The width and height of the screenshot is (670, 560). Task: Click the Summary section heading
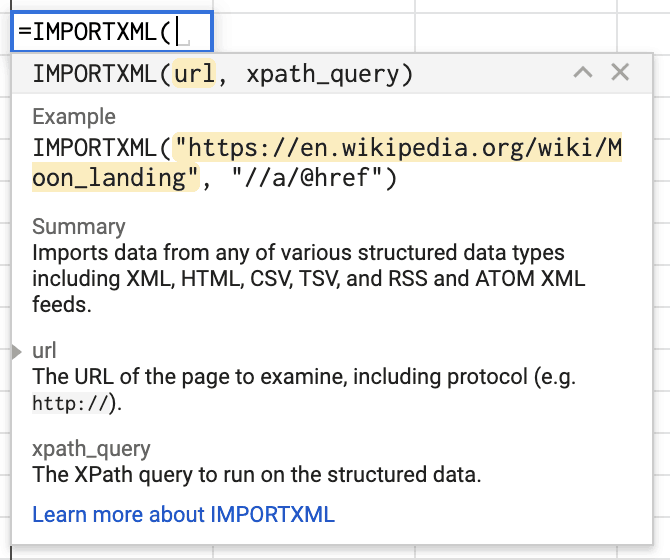(x=79, y=226)
